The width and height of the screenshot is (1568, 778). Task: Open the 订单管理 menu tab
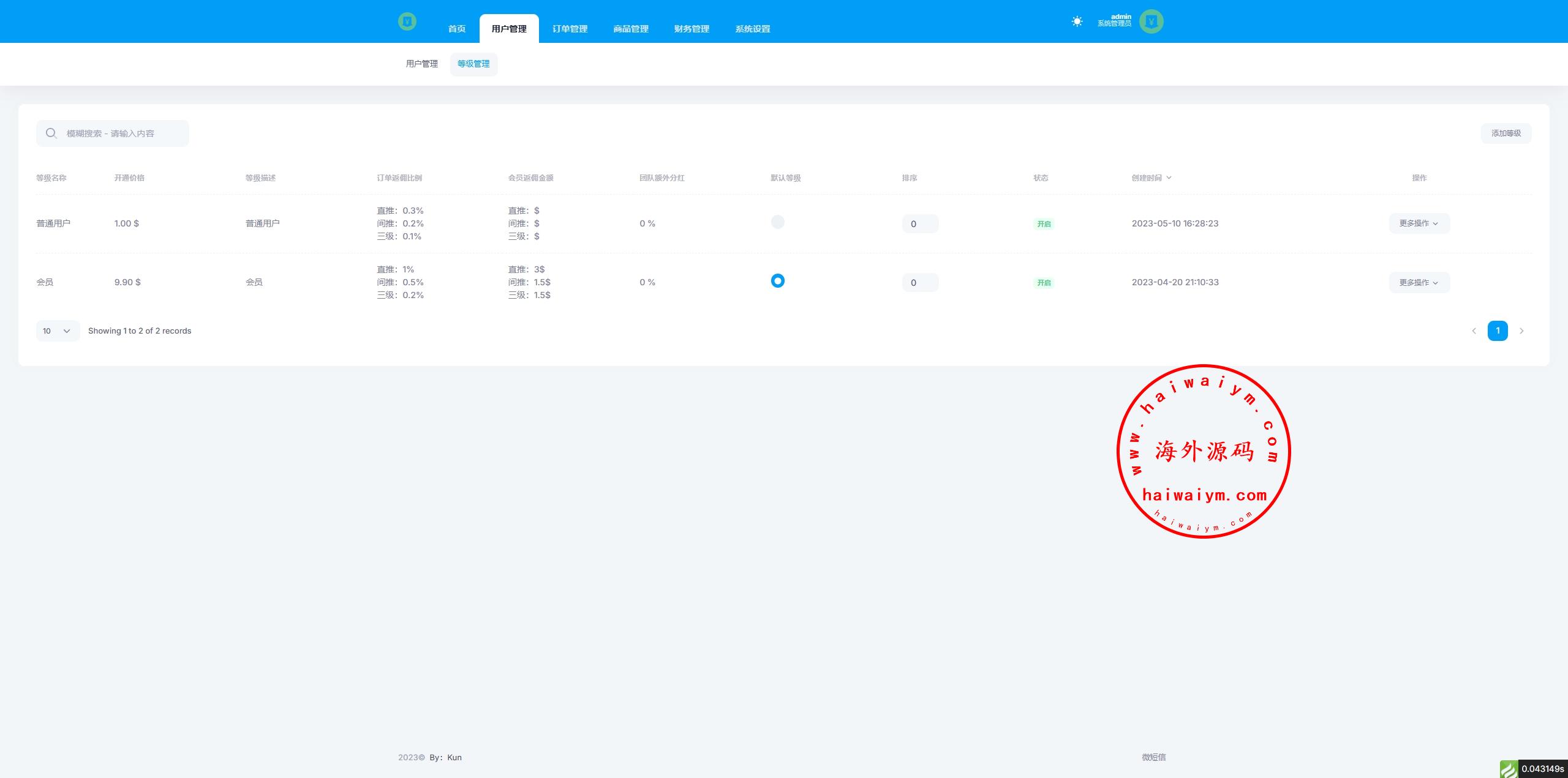tap(570, 29)
